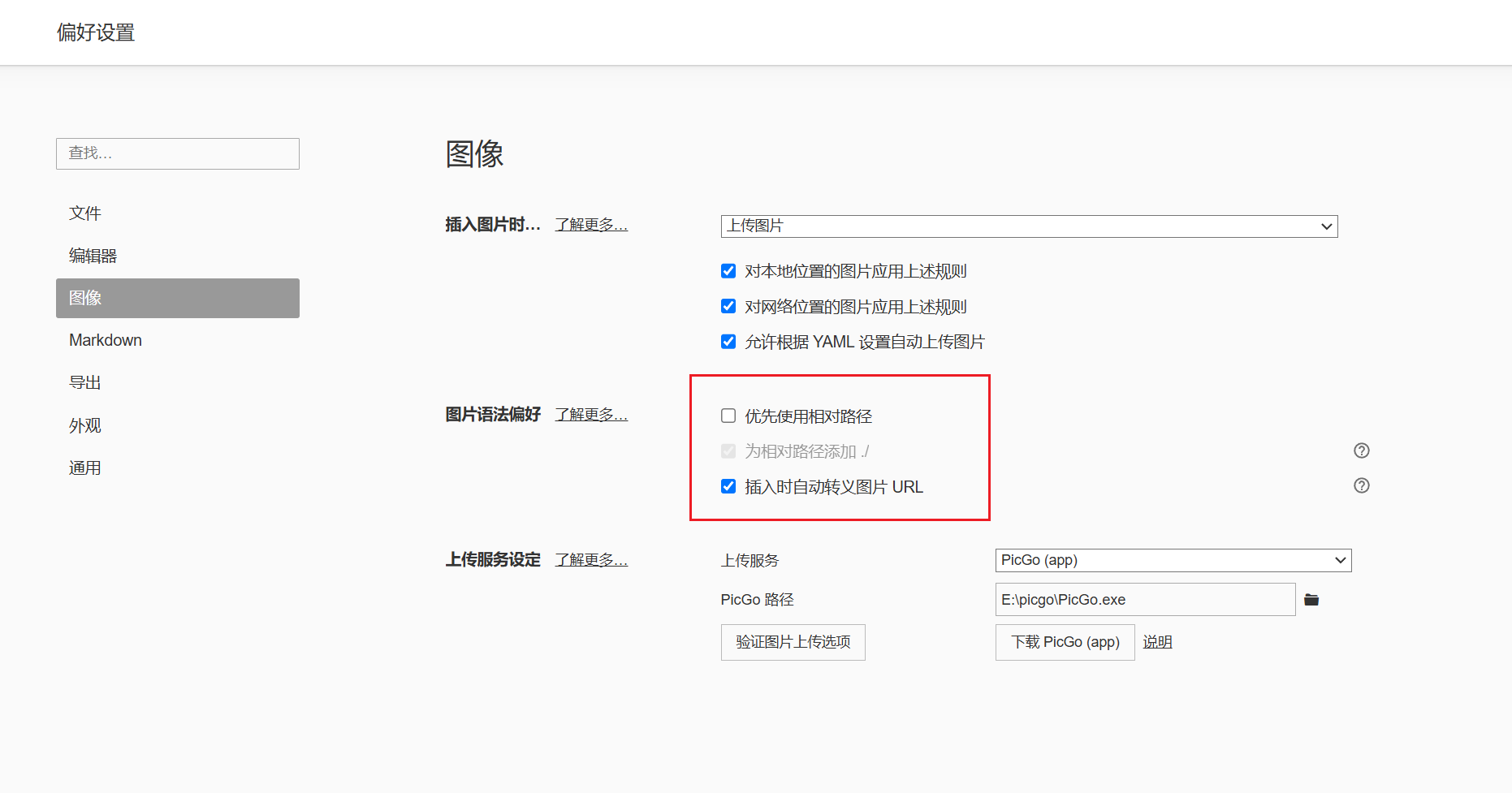Expand the PicGo (app) upload service dropdown
This screenshot has width=1512, height=793.
pos(1173,560)
